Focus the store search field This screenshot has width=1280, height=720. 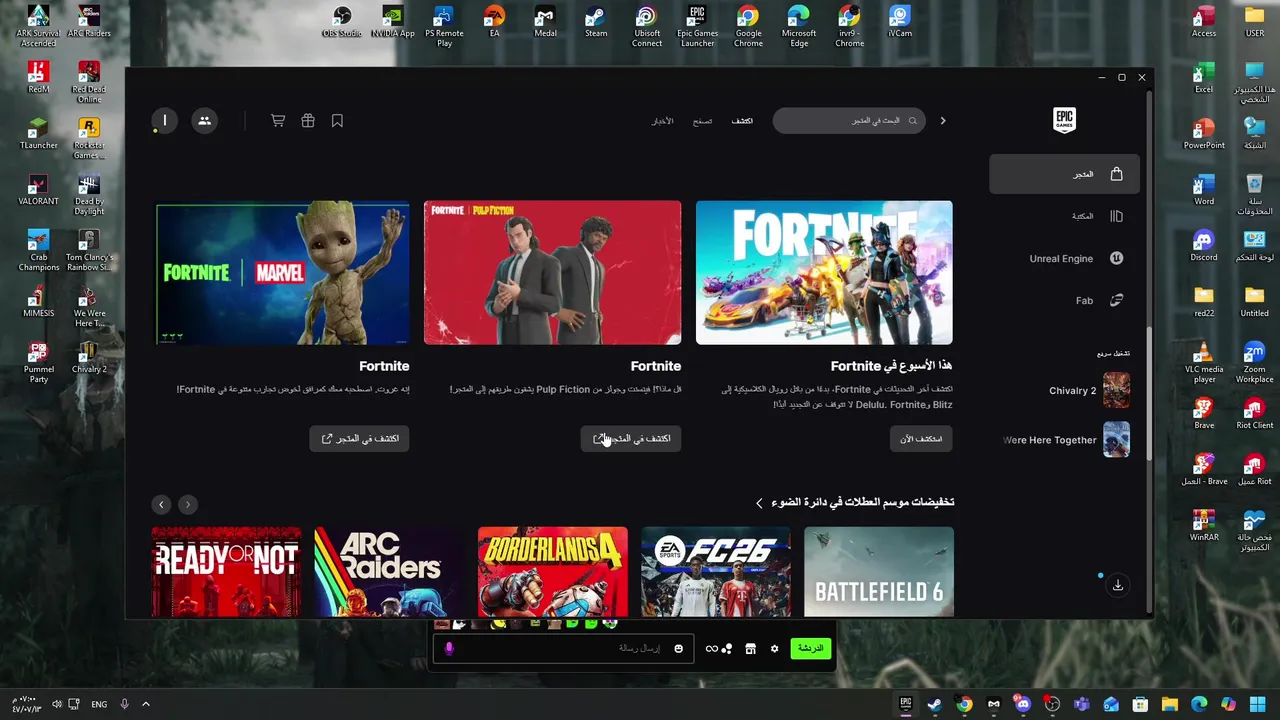coord(849,121)
